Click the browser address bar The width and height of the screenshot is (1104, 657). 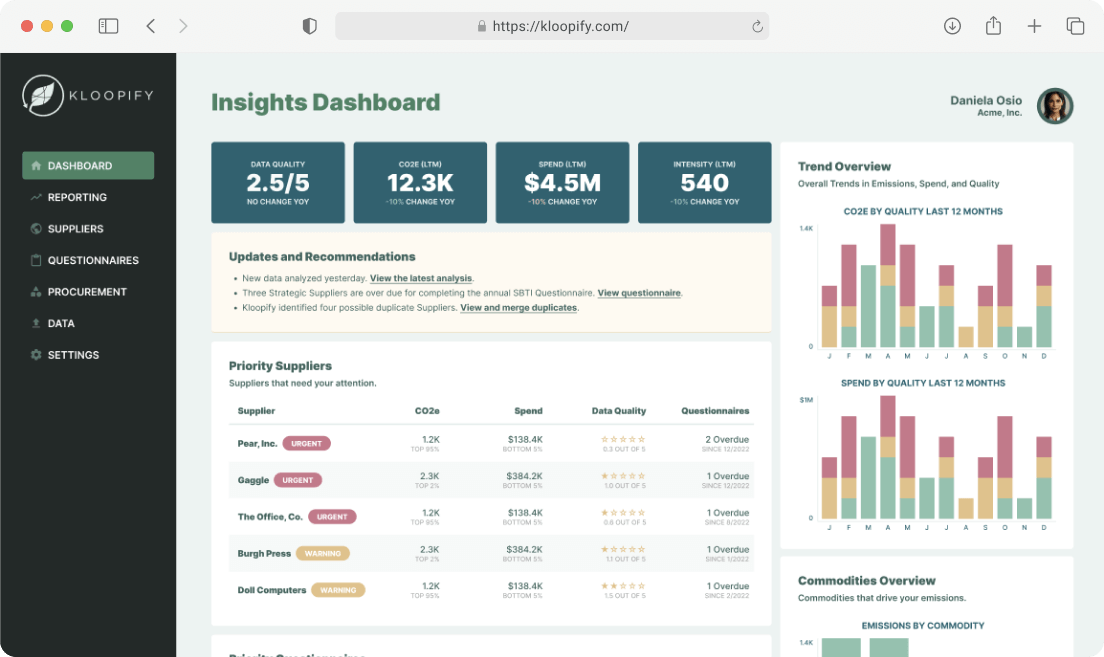tap(552, 26)
